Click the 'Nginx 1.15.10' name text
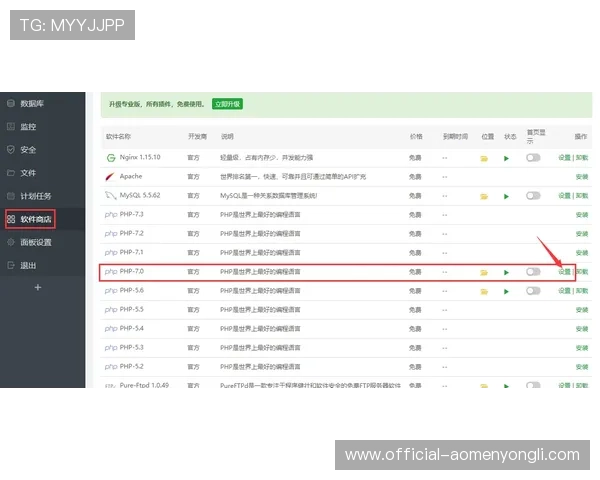This screenshot has height=480, width=600. 140,157
